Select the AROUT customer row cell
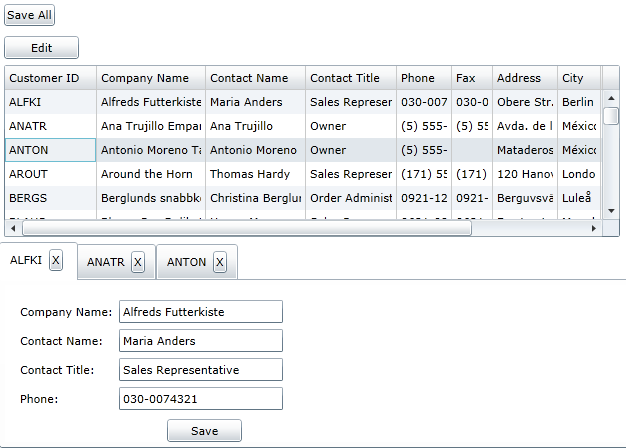626x448 pixels. (x=51, y=174)
